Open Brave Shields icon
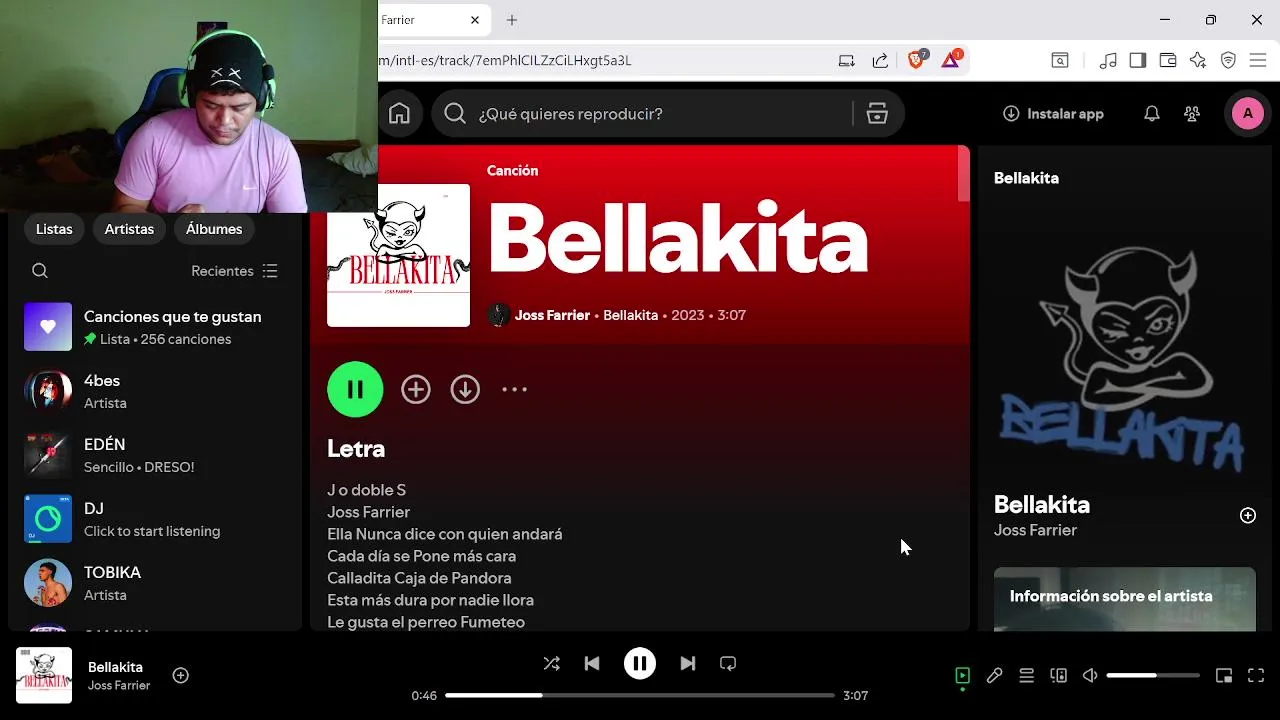The height and width of the screenshot is (720, 1280). (x=916, y=60)
